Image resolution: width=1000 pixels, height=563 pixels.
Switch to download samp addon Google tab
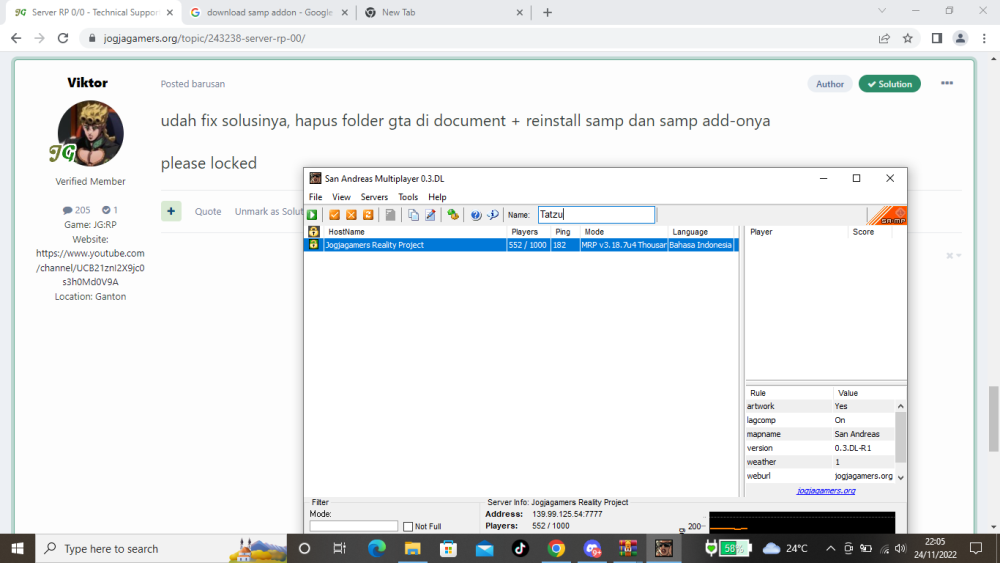[270, 12]
